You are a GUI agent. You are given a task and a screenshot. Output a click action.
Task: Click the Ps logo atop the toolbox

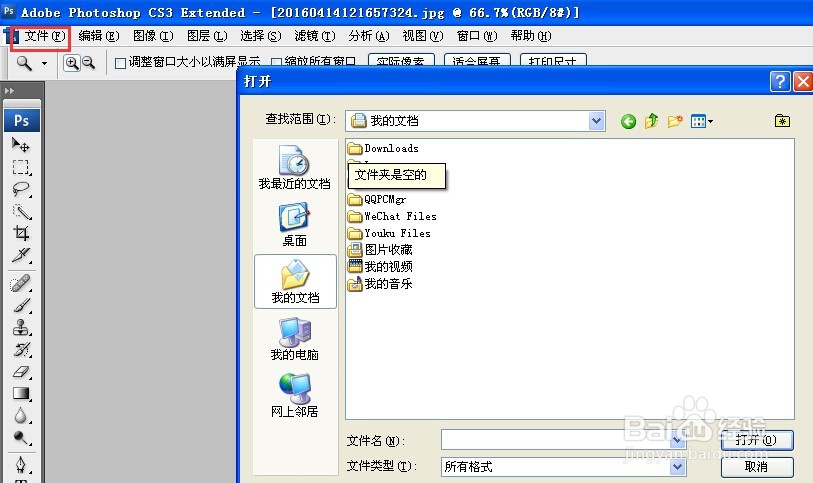tap(21, 121)
